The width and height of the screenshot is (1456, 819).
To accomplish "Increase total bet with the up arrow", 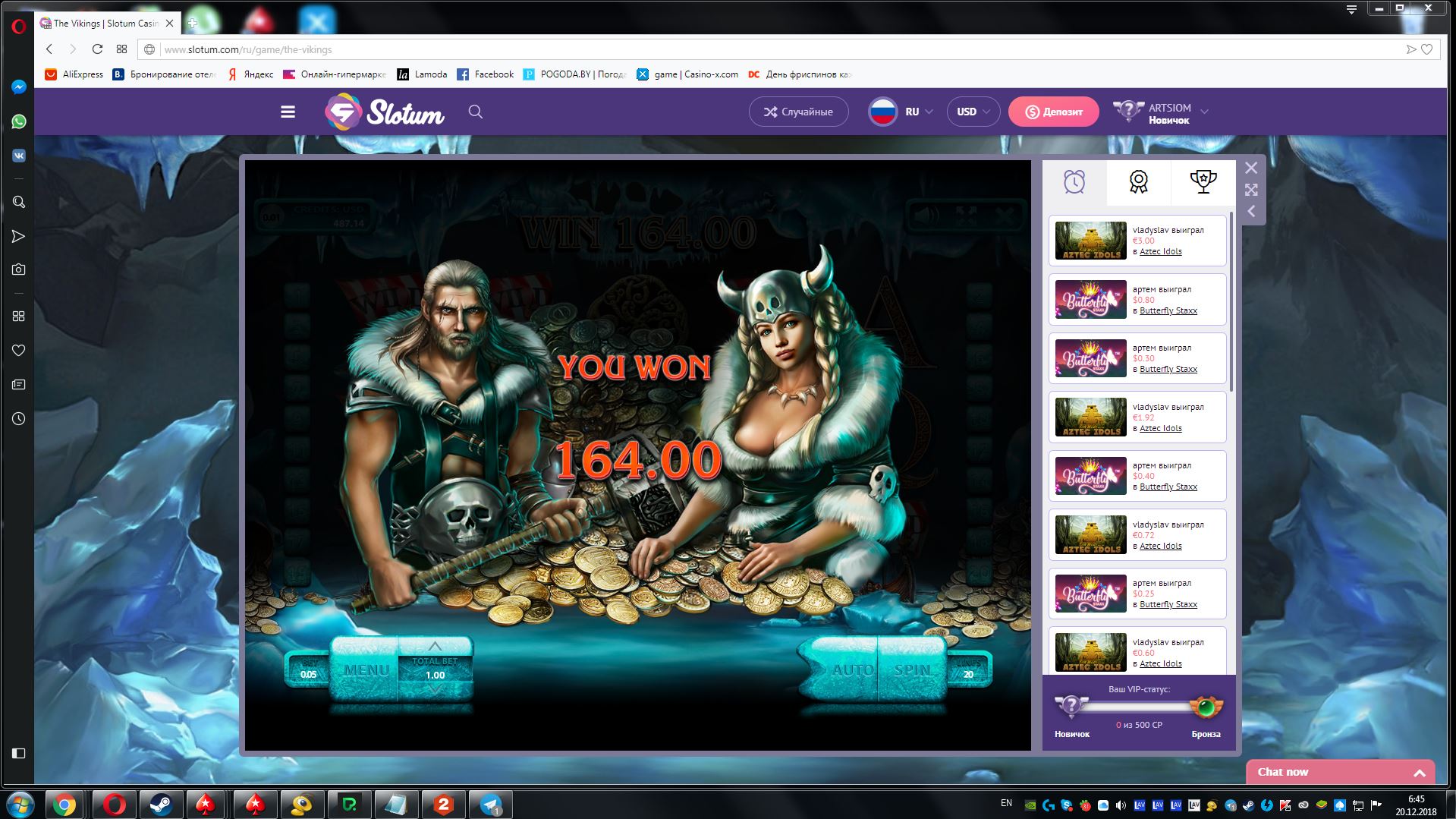I will click(x=435, y=647).
